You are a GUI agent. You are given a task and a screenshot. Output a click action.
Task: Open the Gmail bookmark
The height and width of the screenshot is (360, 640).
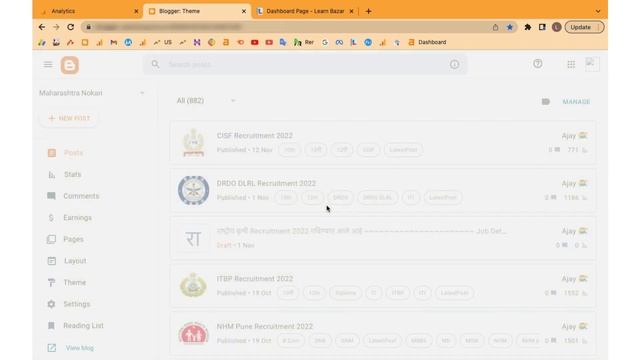pyautogui.click(x=113, y=42)
